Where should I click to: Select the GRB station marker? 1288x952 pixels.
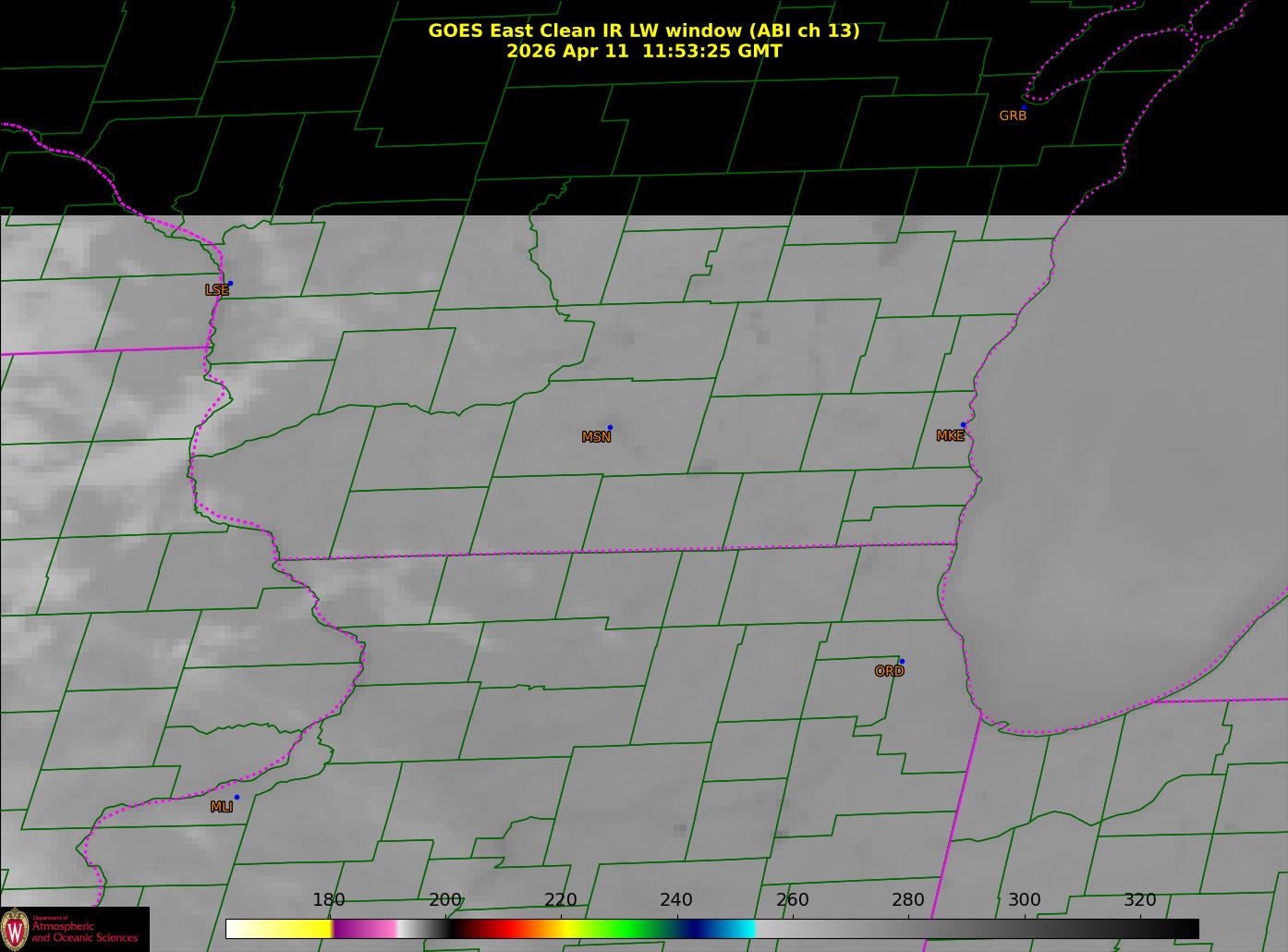[x=1023, y=108]
